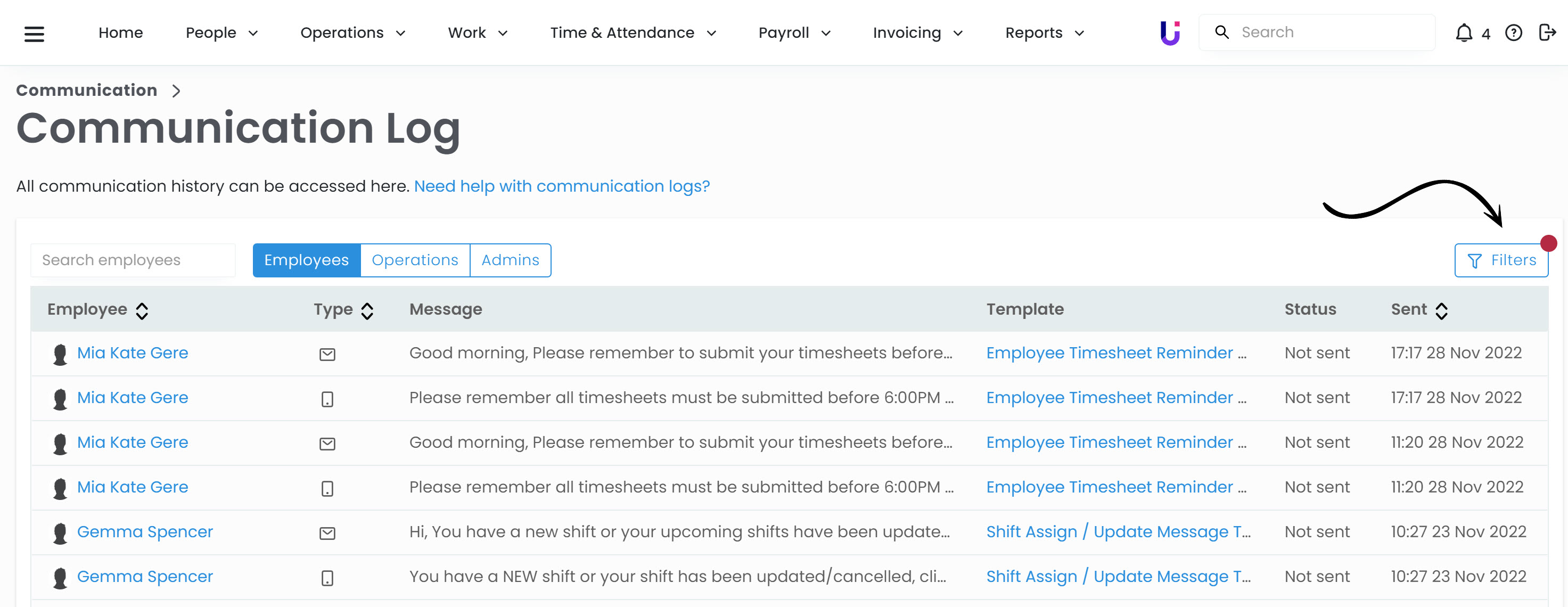Click the email icon in first row
The height and width of the screenshot is (607, 1568).
pyautogui.click(x=327, y=354)
